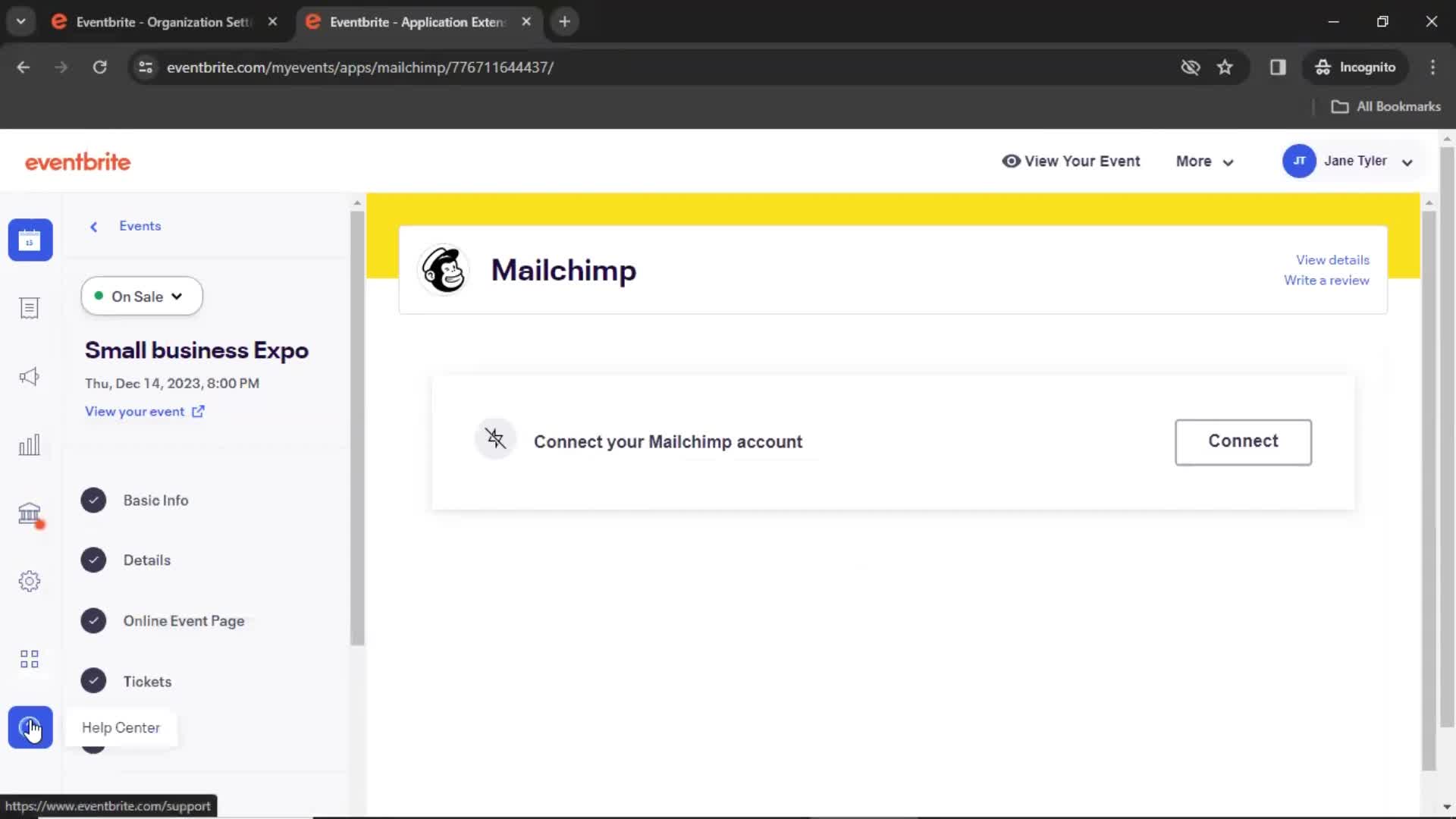Go to the Details step
The image size is (1456, 819).
tap(147, 560)
